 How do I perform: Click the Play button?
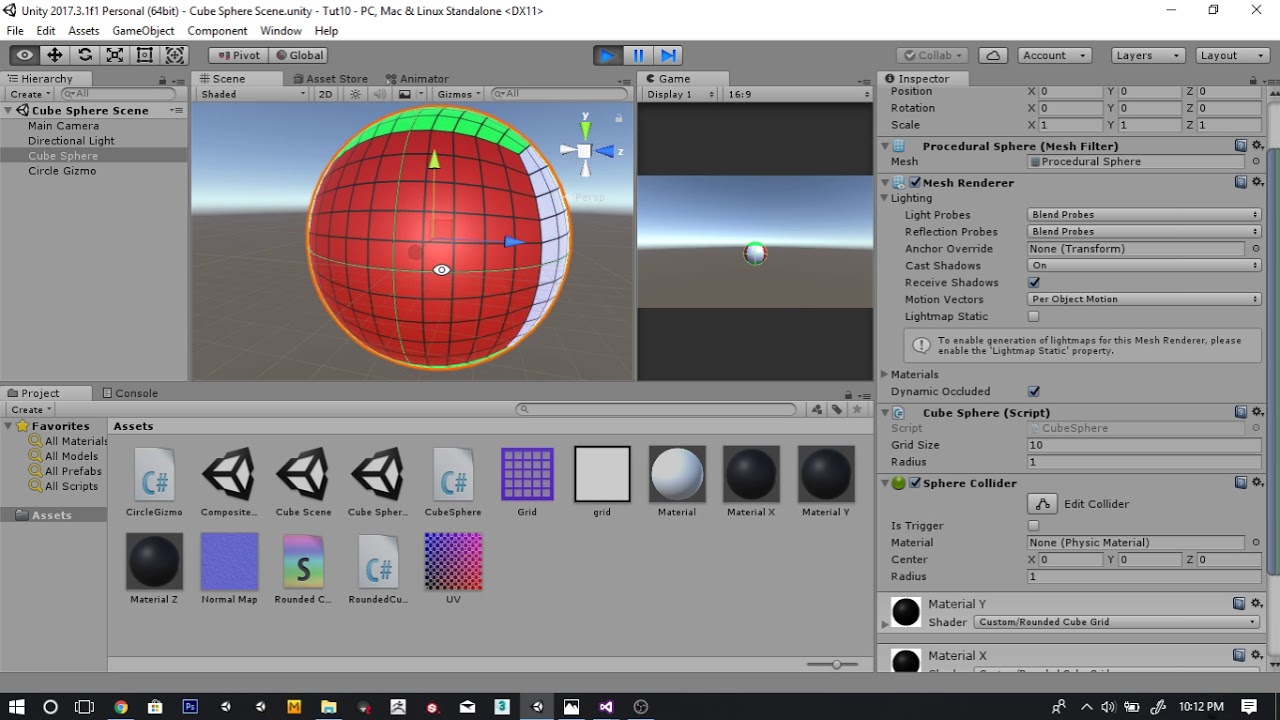tap(607, 56)
